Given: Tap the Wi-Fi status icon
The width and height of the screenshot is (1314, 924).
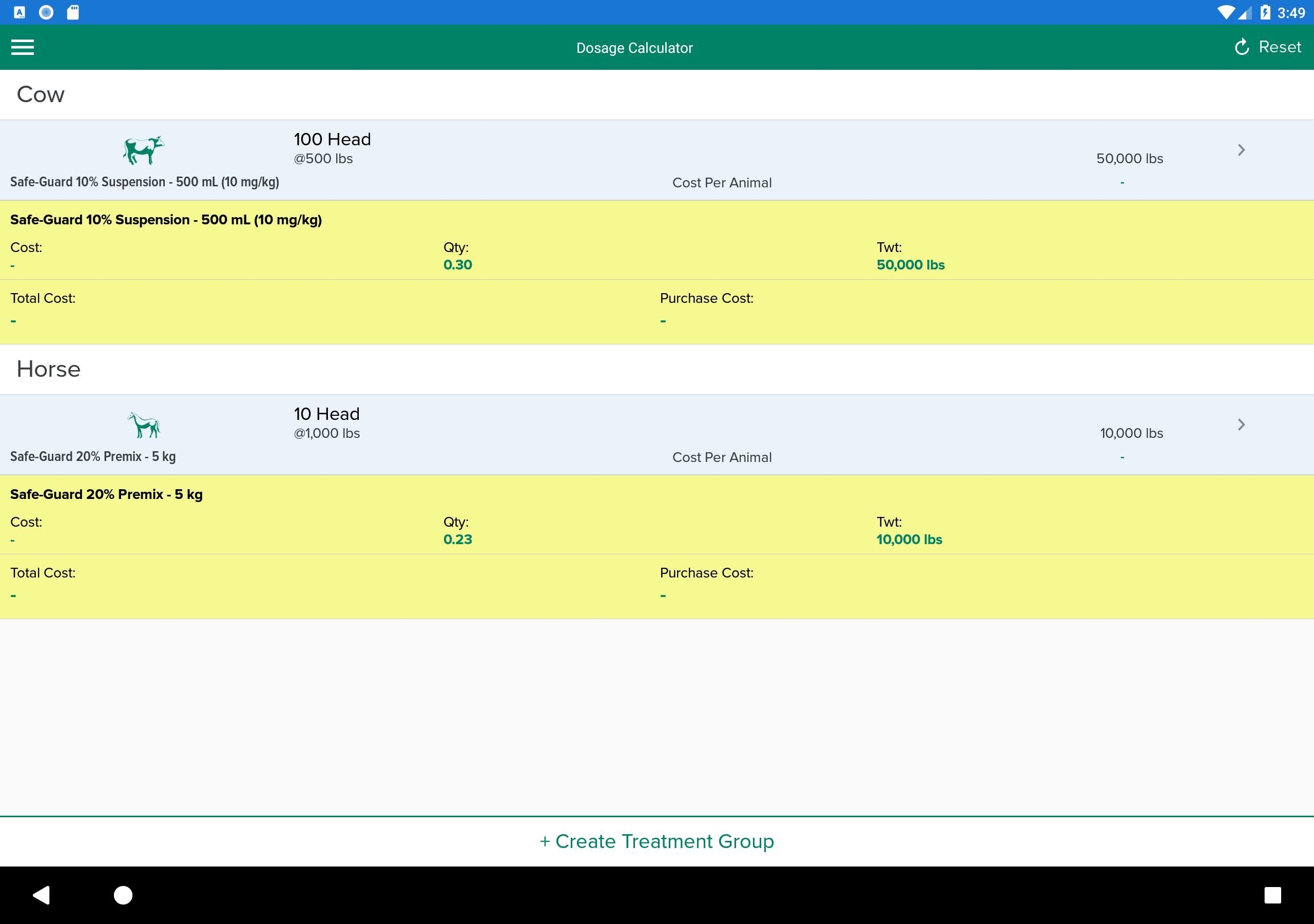Looking at the screenshot, I should tap(1225, 13).
